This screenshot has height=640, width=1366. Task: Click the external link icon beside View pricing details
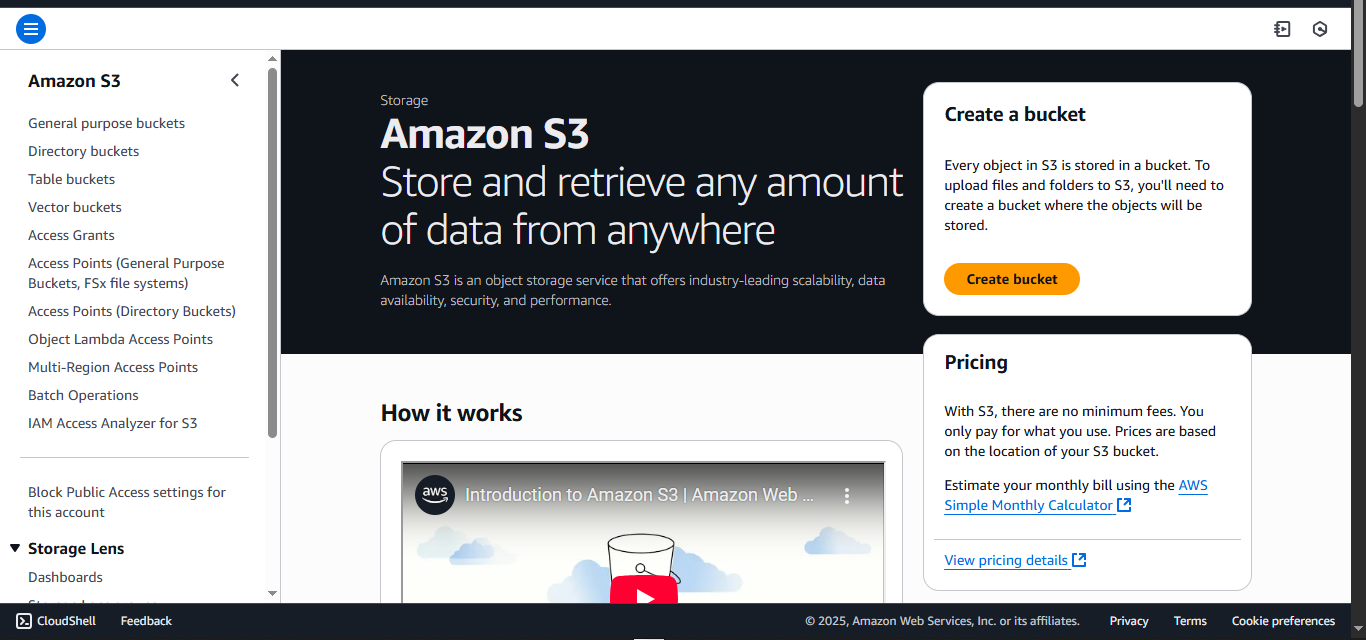pyautogui.click(x=1079, y=559)
